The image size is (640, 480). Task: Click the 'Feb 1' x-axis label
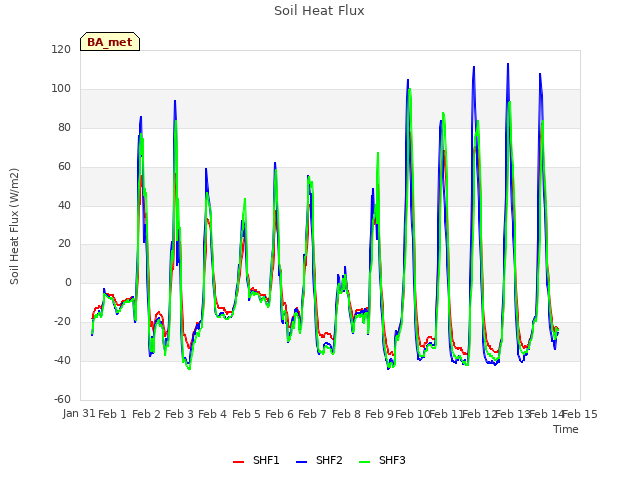pos(113,414)
